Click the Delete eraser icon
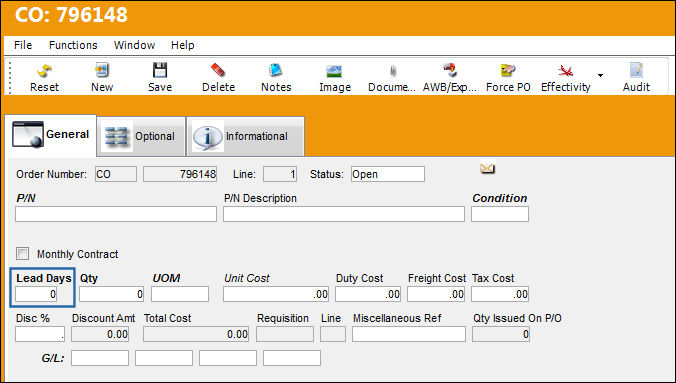Viewport: 676px width, 383px height. point(218,70)
